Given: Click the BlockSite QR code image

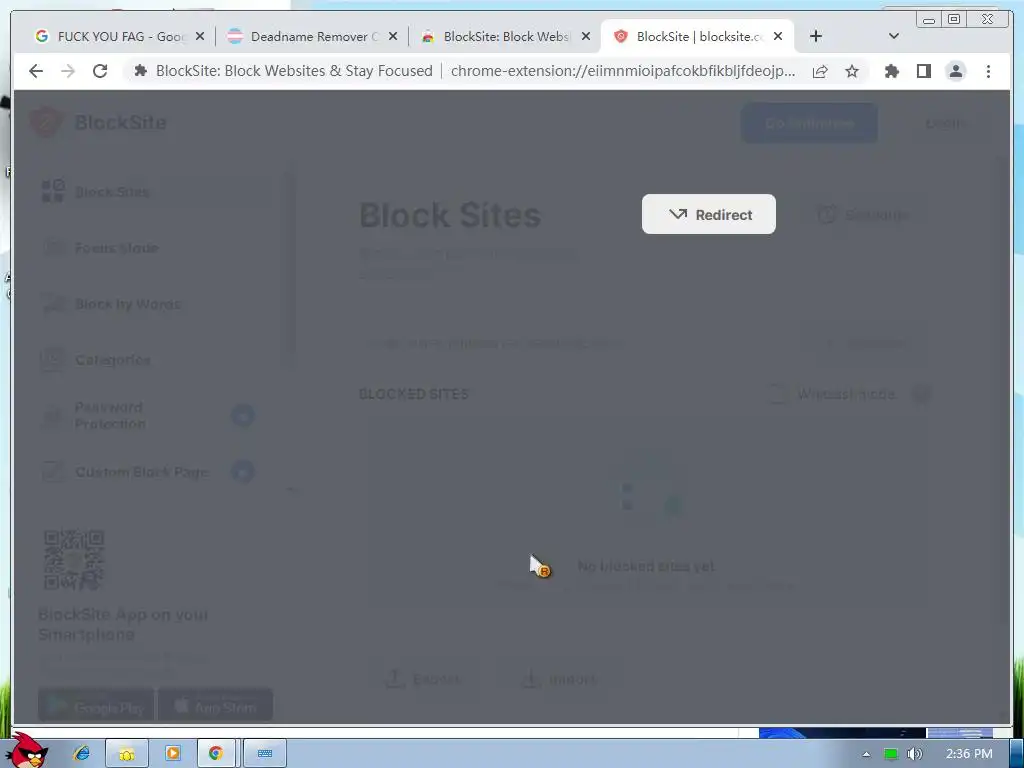Looking at the screenshot, I should pos(74,560).
